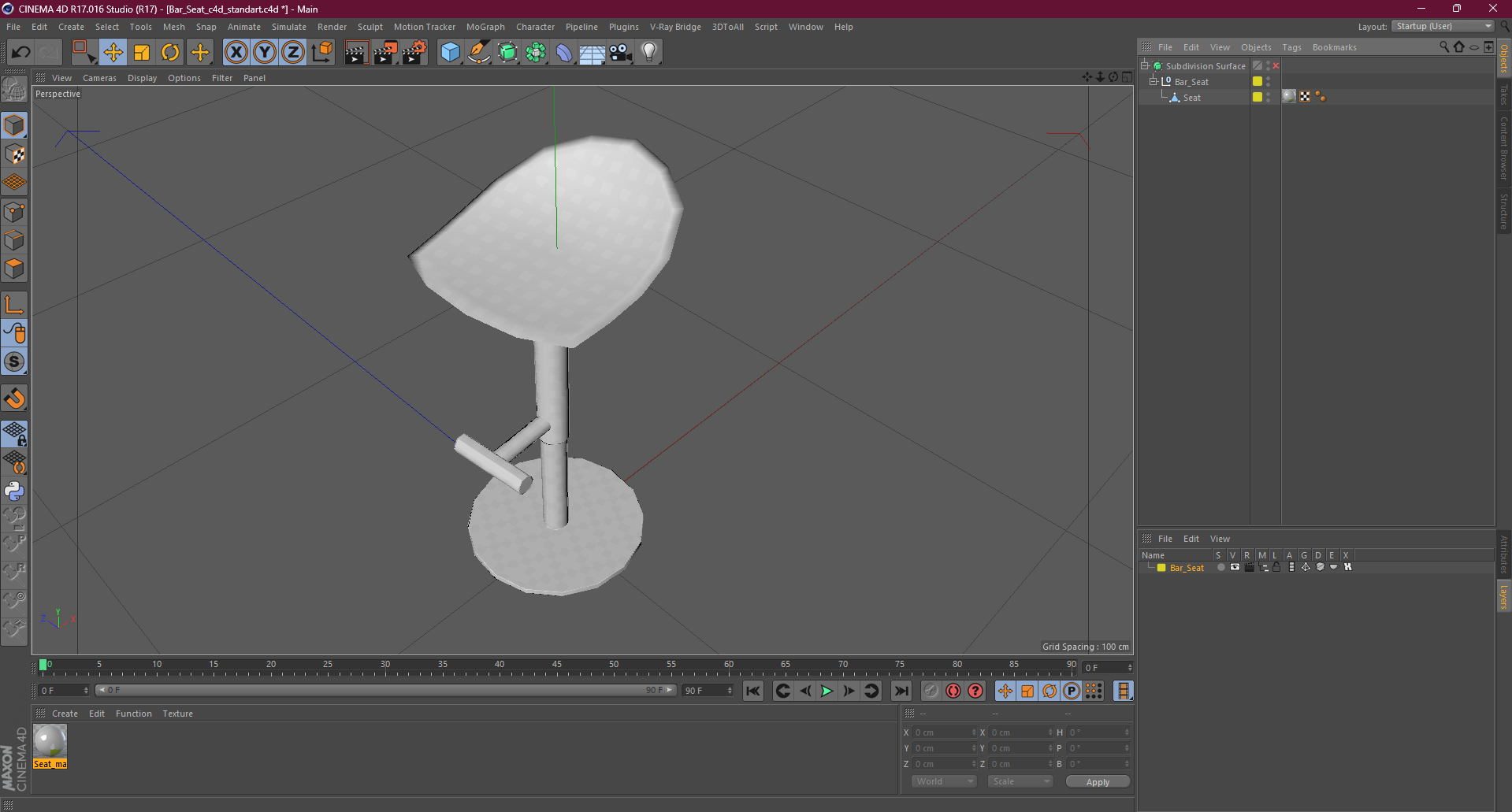Click the timeline preview range slider
Screen dimensions: 1512x812
[385, 690]
